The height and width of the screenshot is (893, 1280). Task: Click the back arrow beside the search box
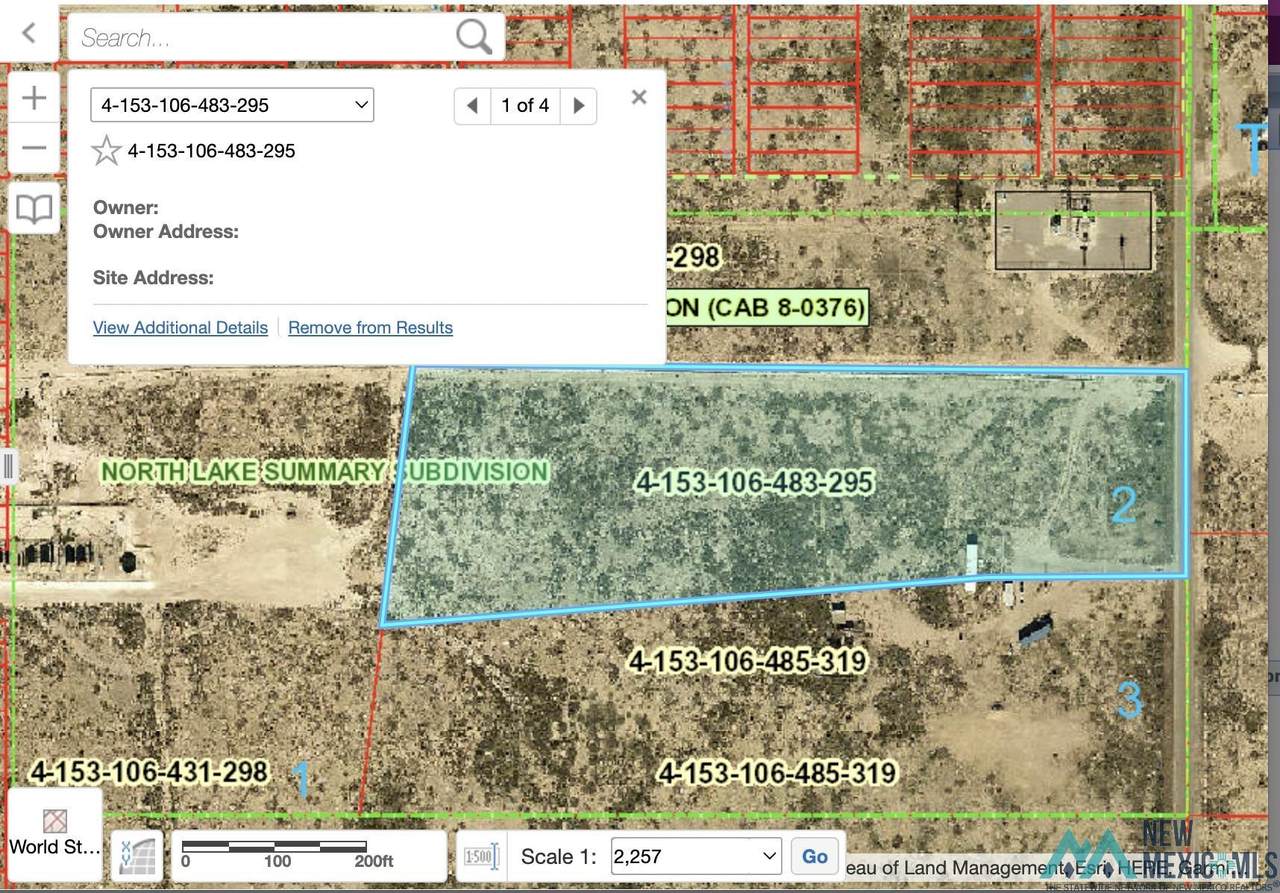coord(29,33)
